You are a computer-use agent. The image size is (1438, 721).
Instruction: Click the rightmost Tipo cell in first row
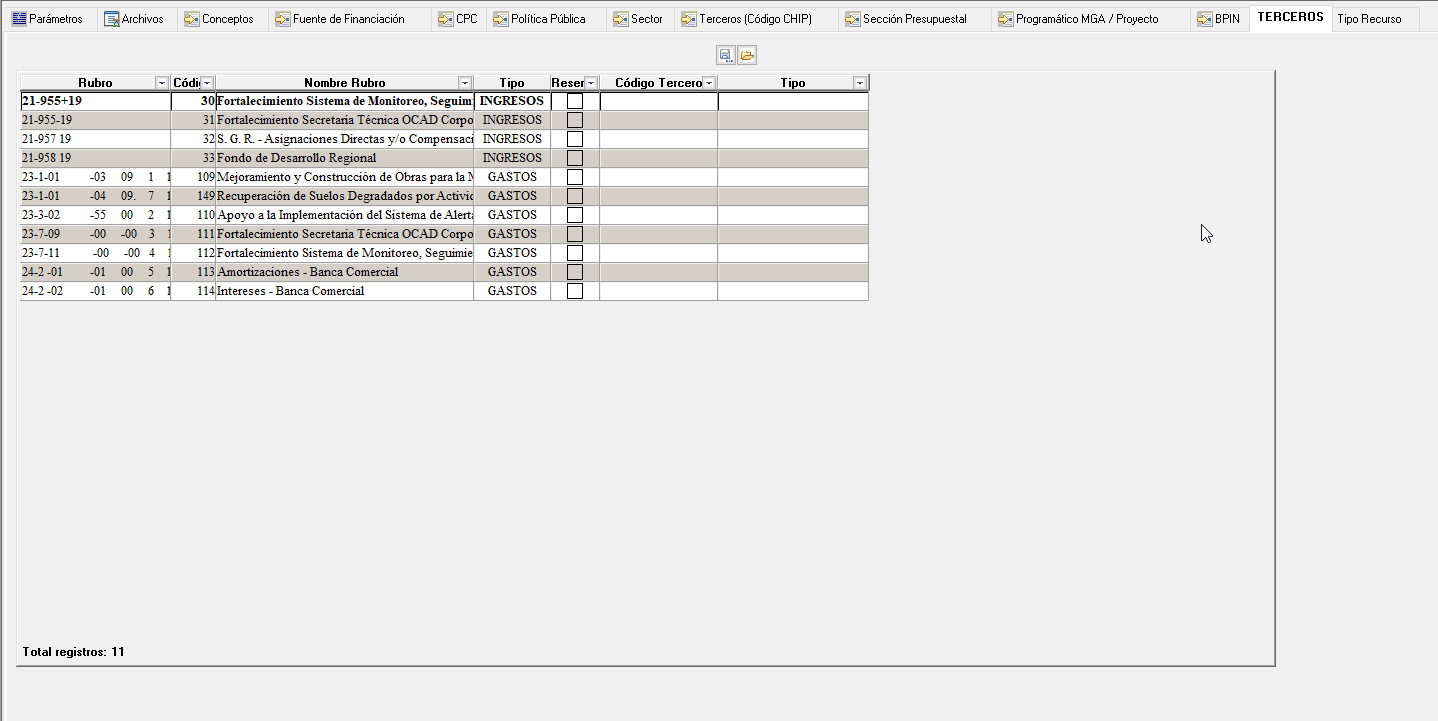click(792, 101)
